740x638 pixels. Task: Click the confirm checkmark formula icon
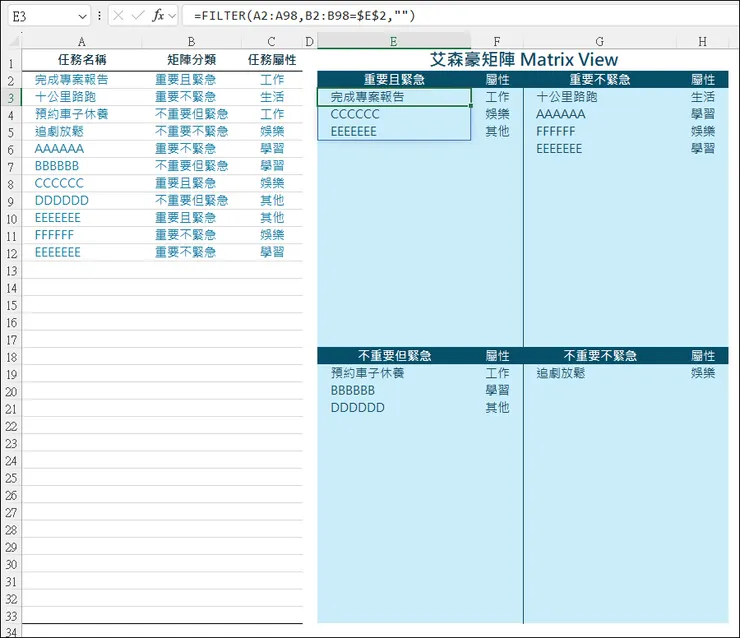point(138,16)
